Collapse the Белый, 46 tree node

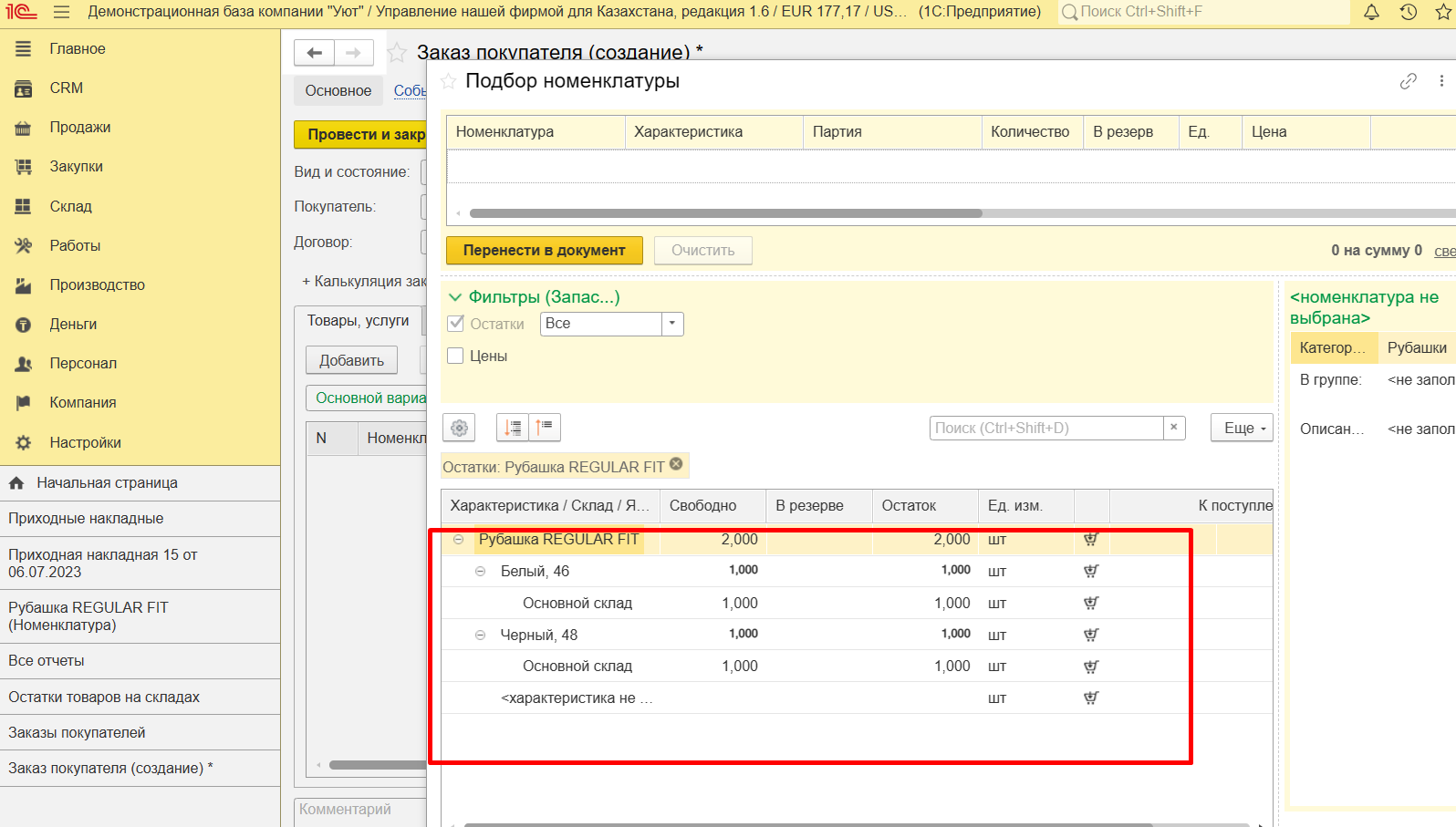pos(480,572)
